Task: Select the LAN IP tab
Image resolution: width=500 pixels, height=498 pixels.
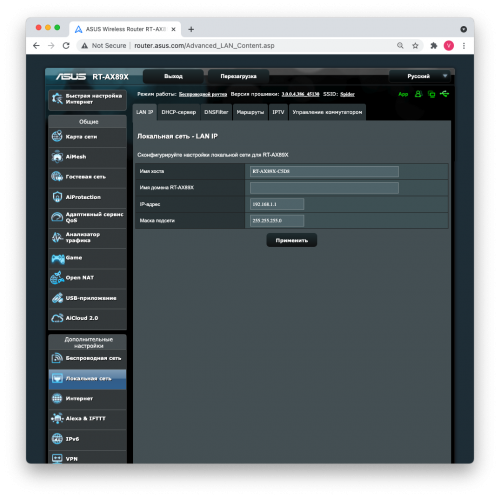Action: click(x=145, y=112)
